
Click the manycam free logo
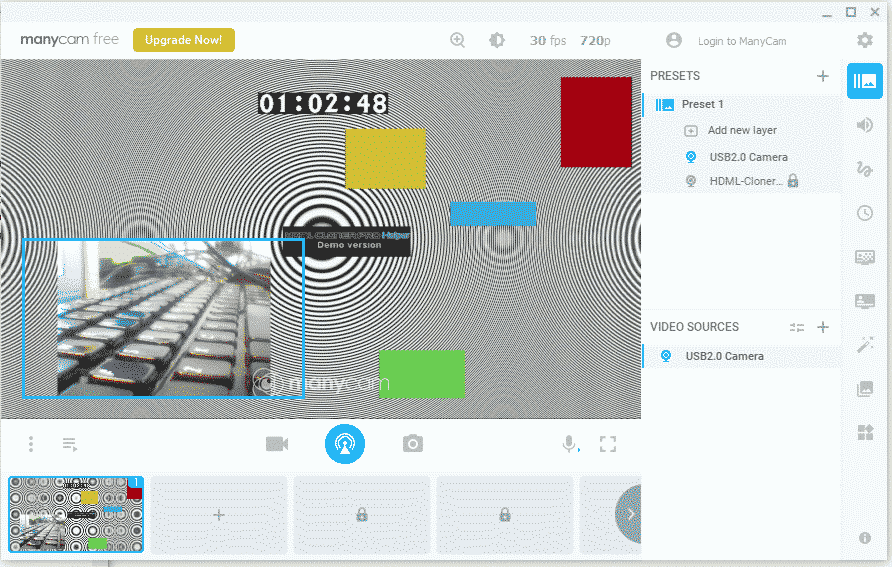[x=69, y=39]
